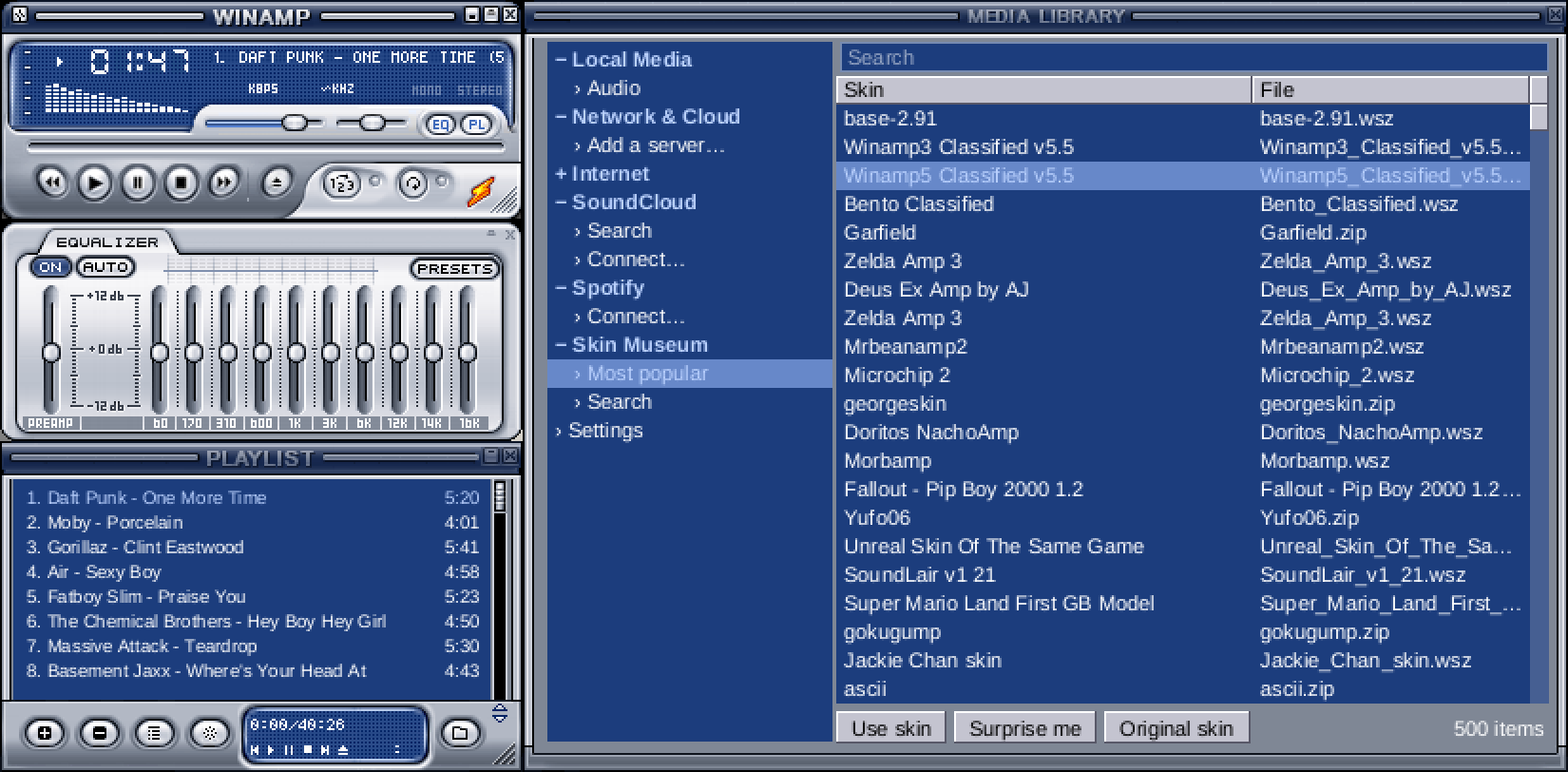Image resolution: width=1568 pixels, height=772 pixels.
Task: Click the Selection list button in Playlist
Action: pos(155,732)
